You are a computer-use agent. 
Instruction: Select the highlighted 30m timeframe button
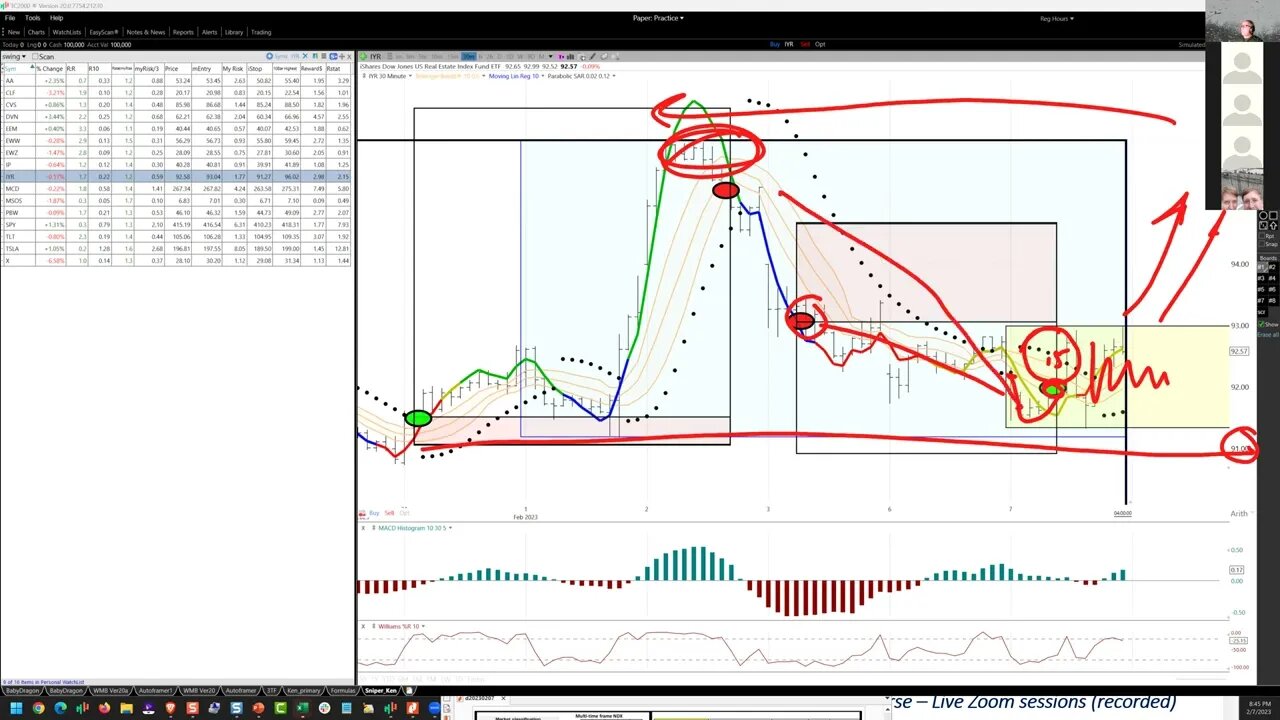pos(469,56)
